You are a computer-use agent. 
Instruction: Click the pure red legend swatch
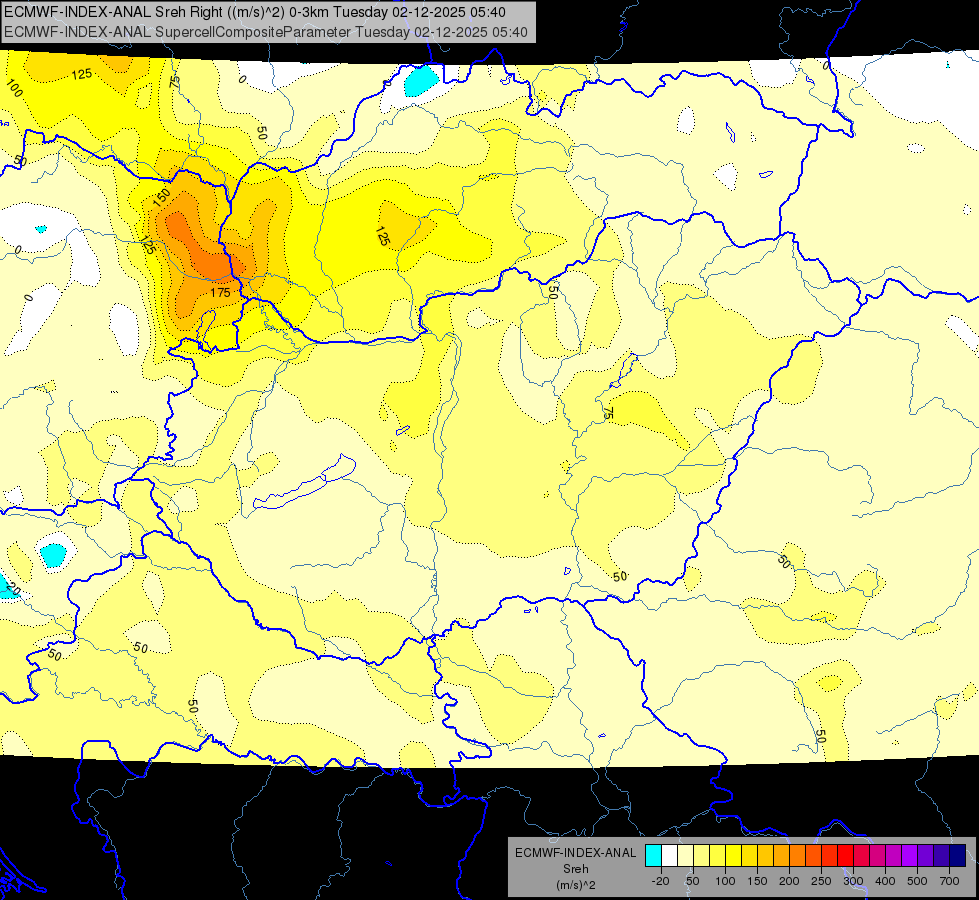845,855
